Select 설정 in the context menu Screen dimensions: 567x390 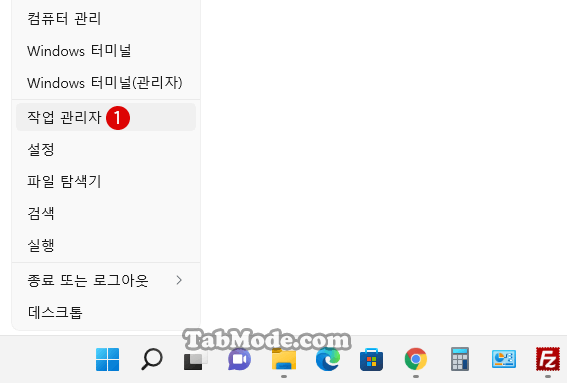tap(106, 149)
